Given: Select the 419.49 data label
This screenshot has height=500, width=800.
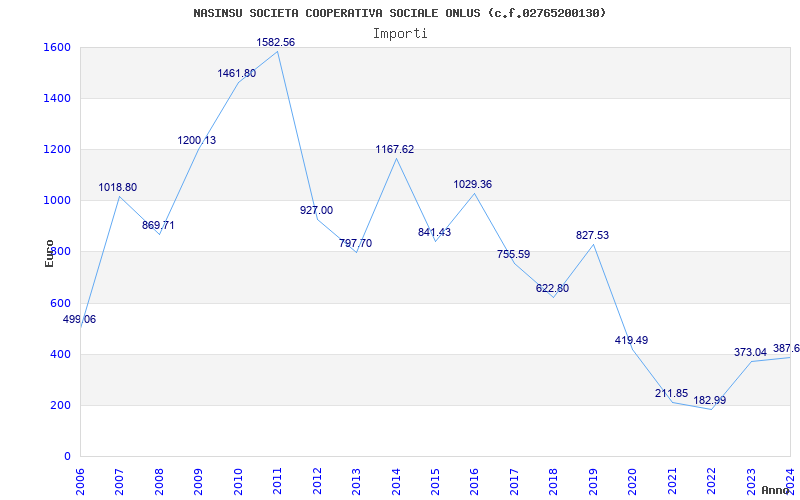Looking at the screenshot, I should pyautogui.click(x=632, y=340).
